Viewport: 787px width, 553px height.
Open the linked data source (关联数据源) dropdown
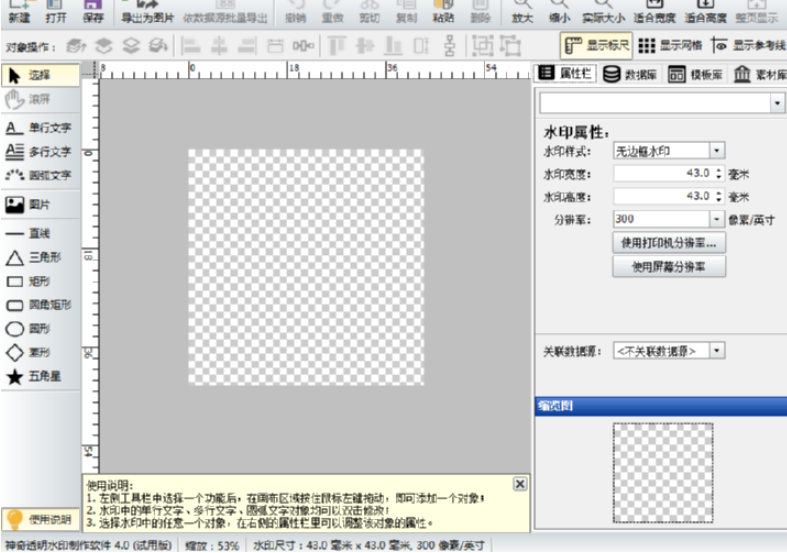coord(716,351)
